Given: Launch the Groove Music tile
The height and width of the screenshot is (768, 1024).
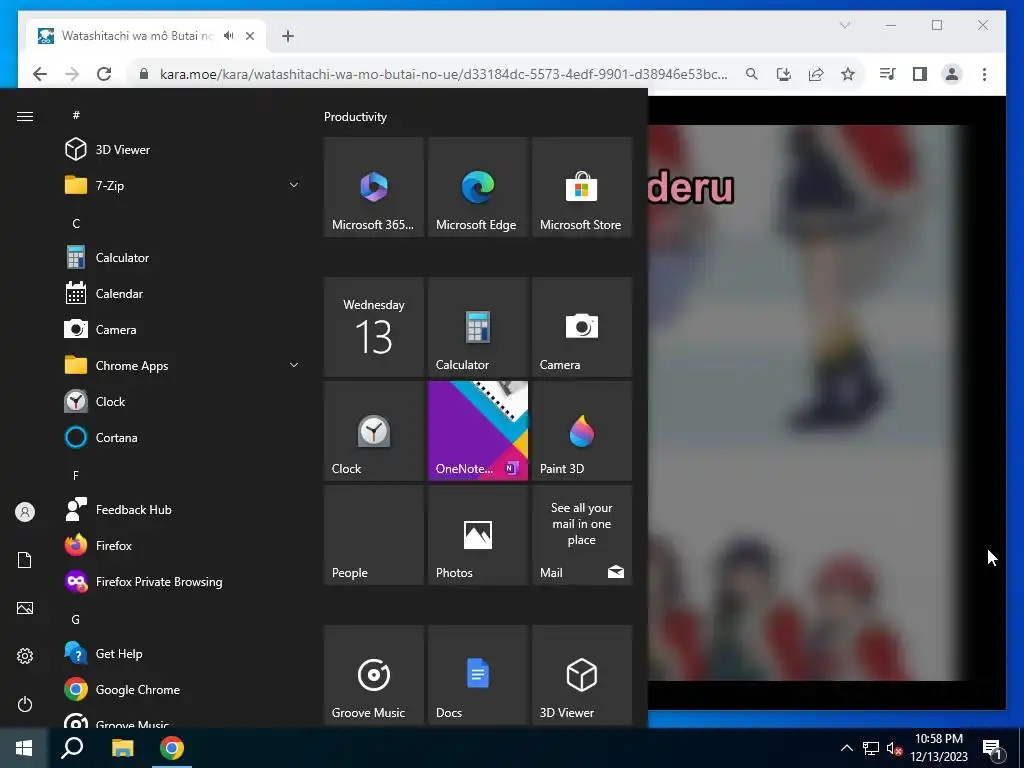Looking at the screenshot, I should pos(374,675).
